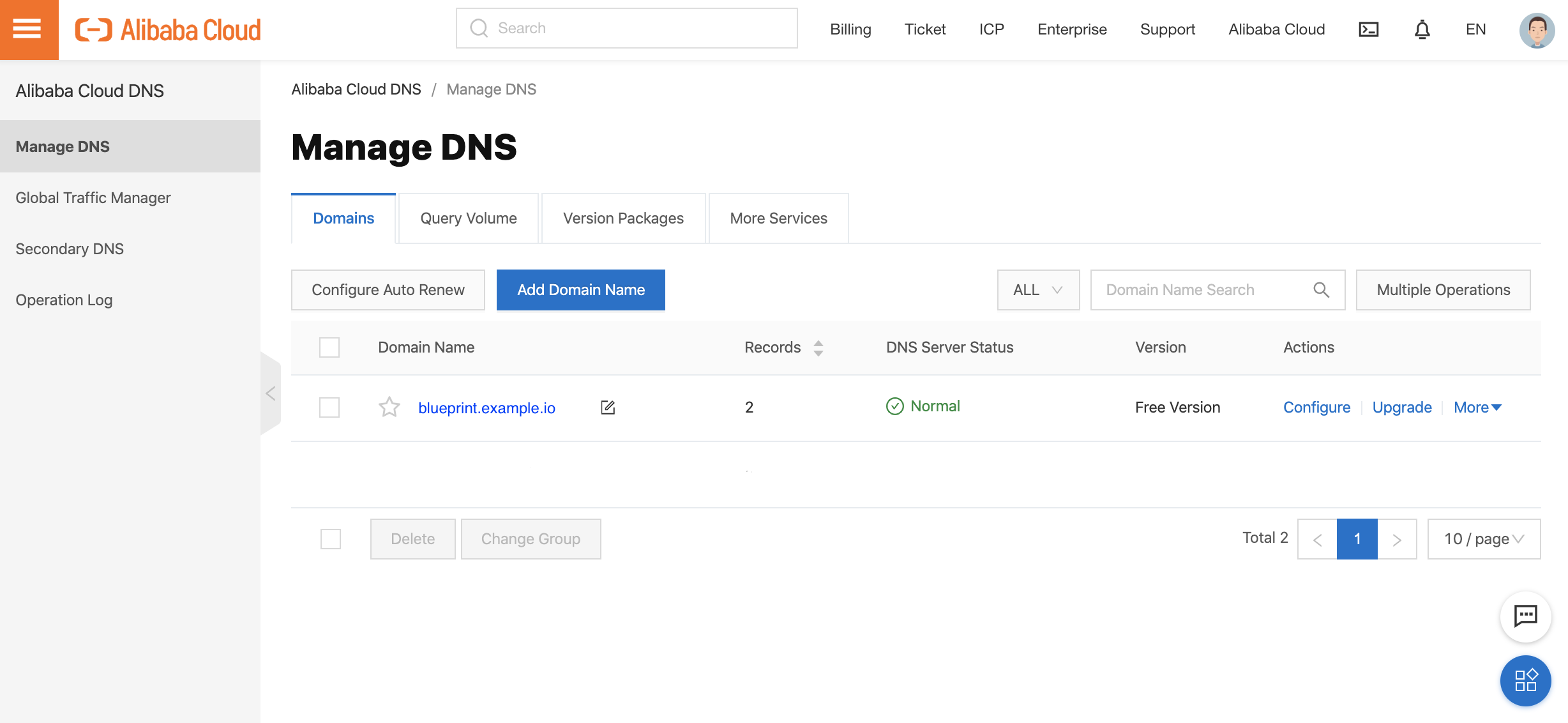Open Global Traffic Manager in sidebar

coord(93,198)
